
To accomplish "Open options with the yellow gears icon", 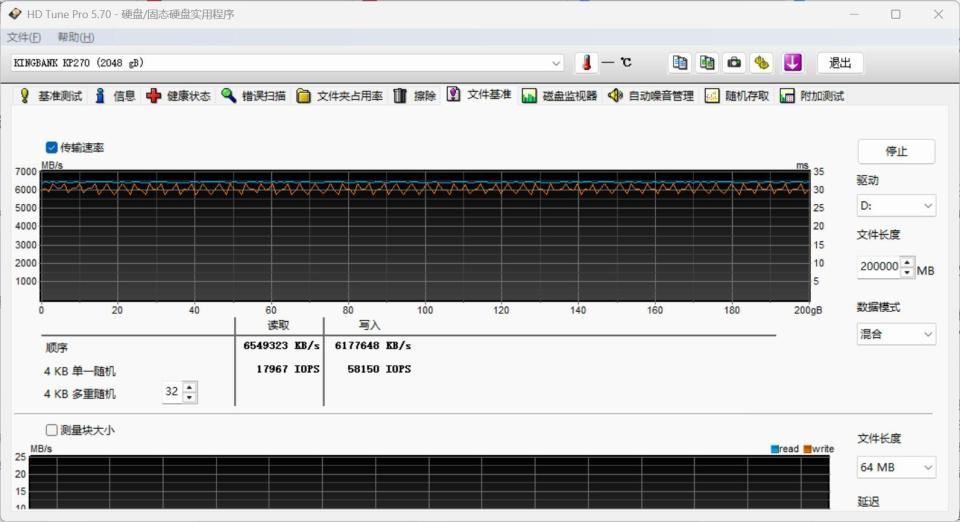I will pos(762,63).
